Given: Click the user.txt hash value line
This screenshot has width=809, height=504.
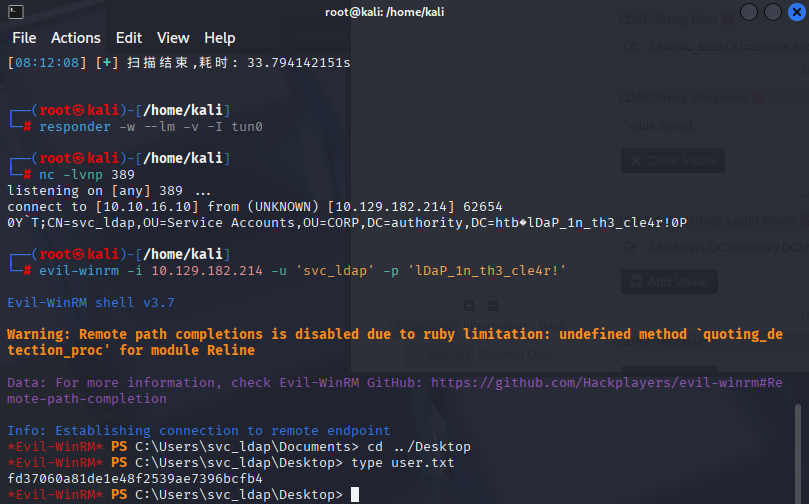Looking at the screenshot, I should coord(135,479).
